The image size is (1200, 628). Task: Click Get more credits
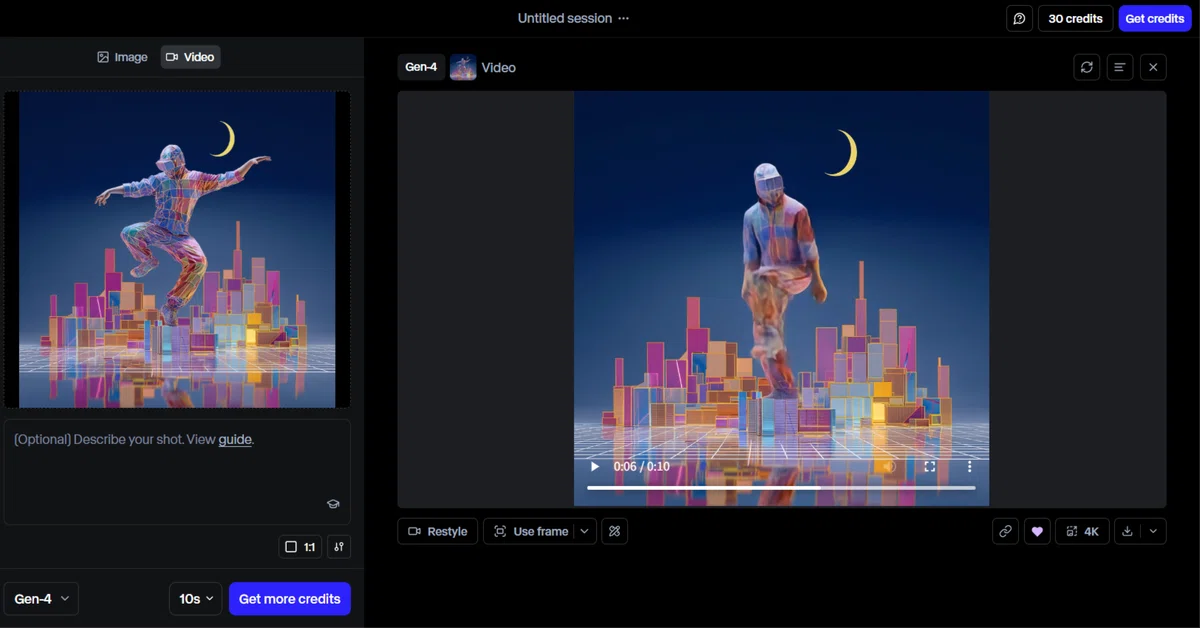click(290, 599)
